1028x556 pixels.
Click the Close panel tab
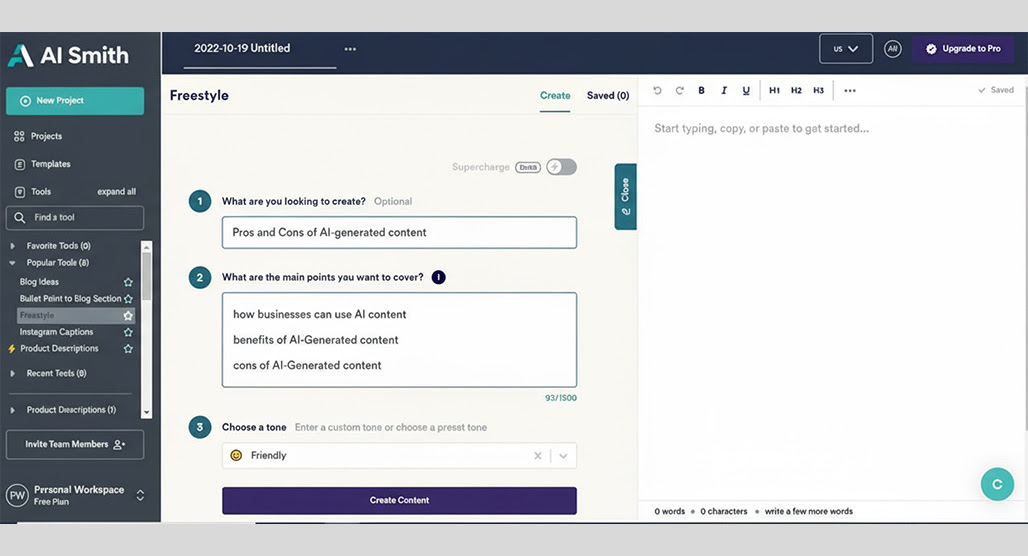625,197
